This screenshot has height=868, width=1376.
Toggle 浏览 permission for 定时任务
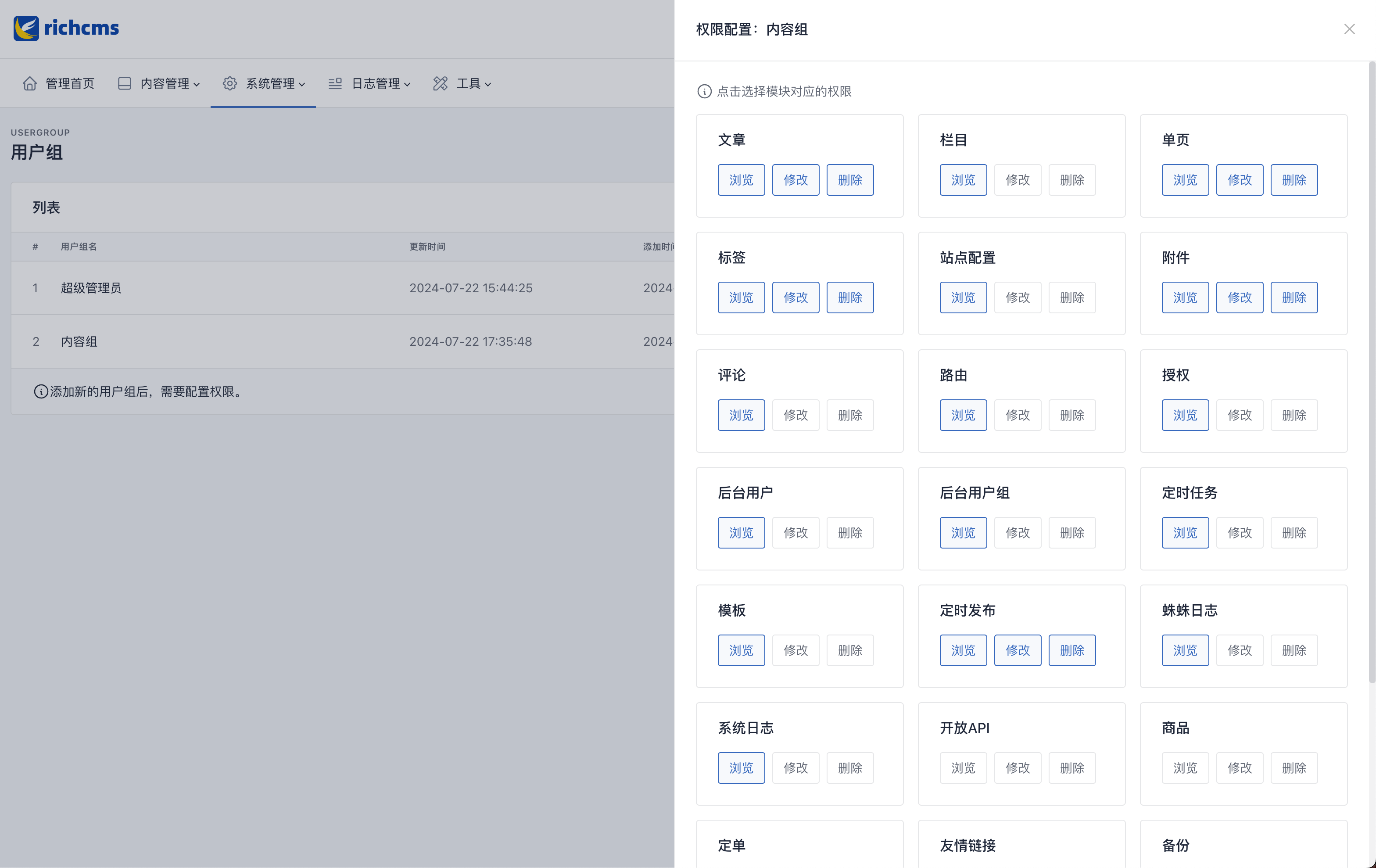click(1185, 533)
